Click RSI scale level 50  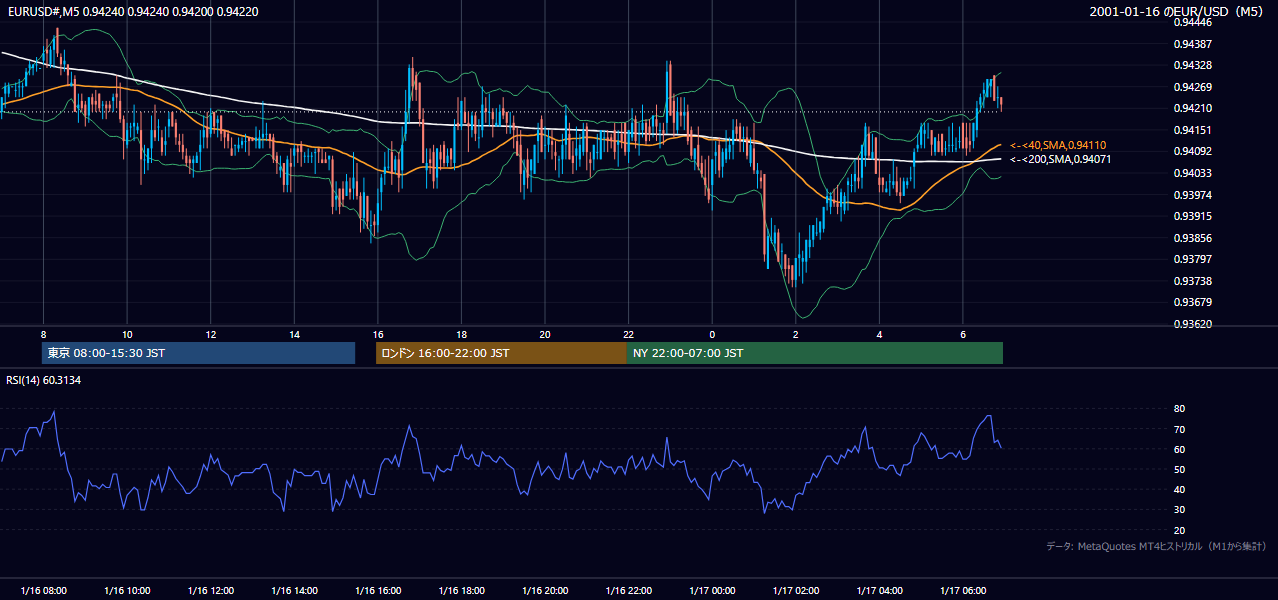coord(1179,469)
